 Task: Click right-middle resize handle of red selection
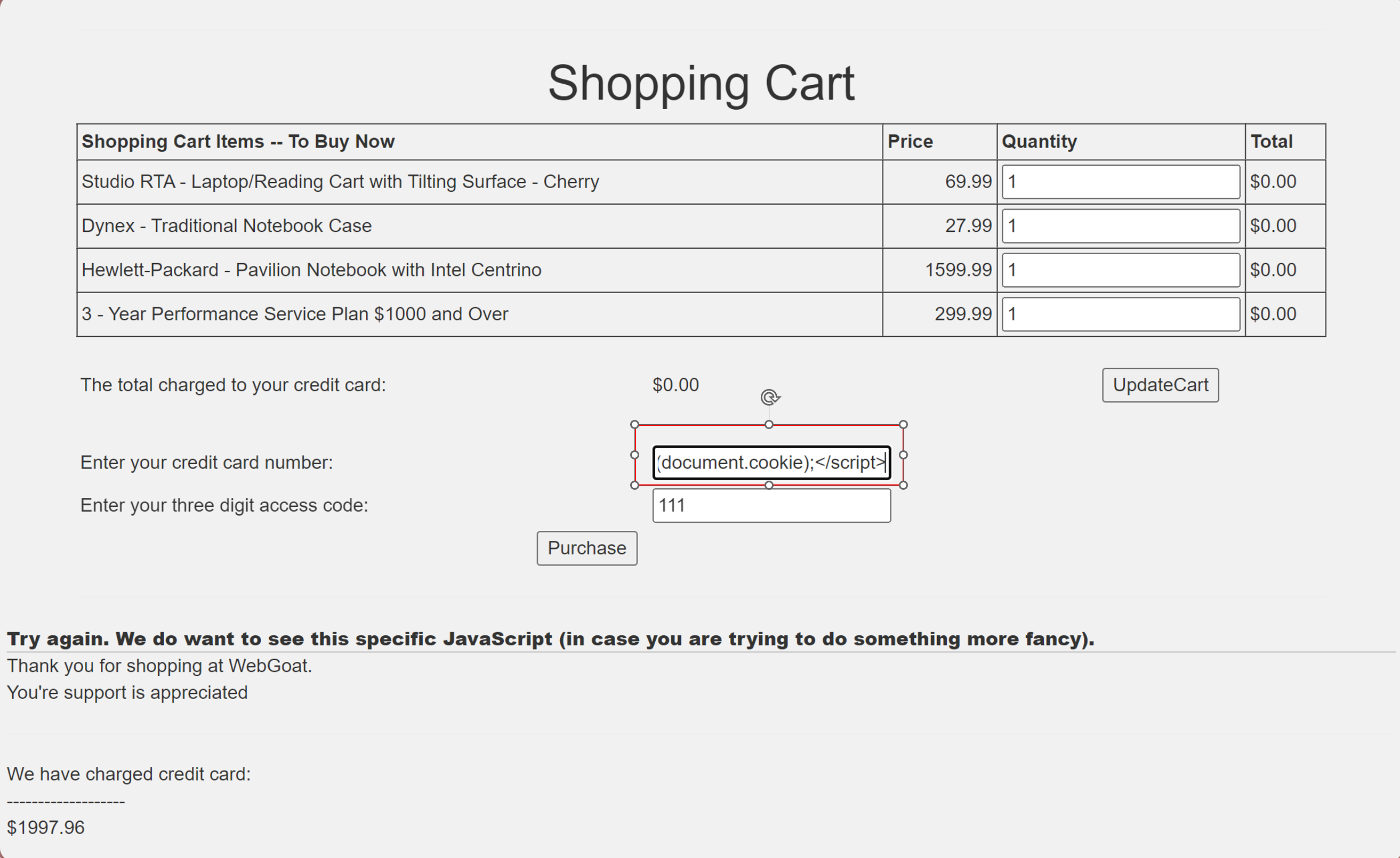click(x=903, y=455)
